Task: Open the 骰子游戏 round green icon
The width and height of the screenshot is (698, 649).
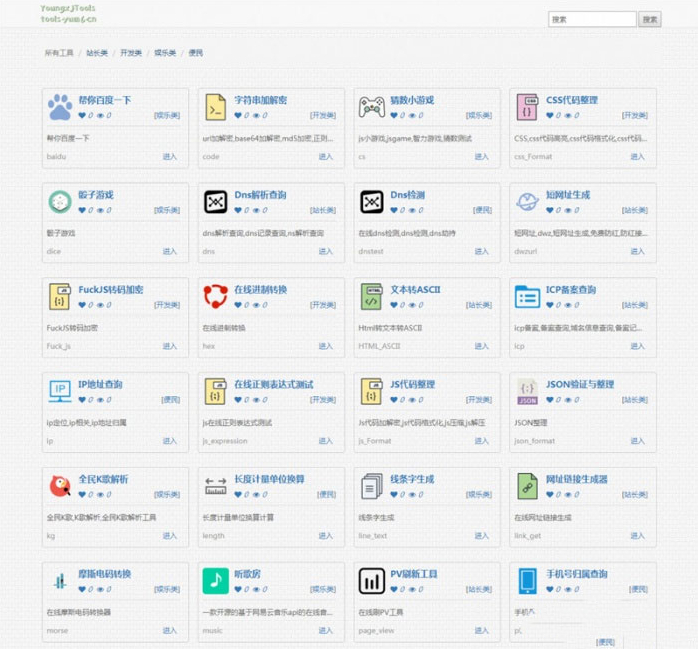Action: (60, 202)
